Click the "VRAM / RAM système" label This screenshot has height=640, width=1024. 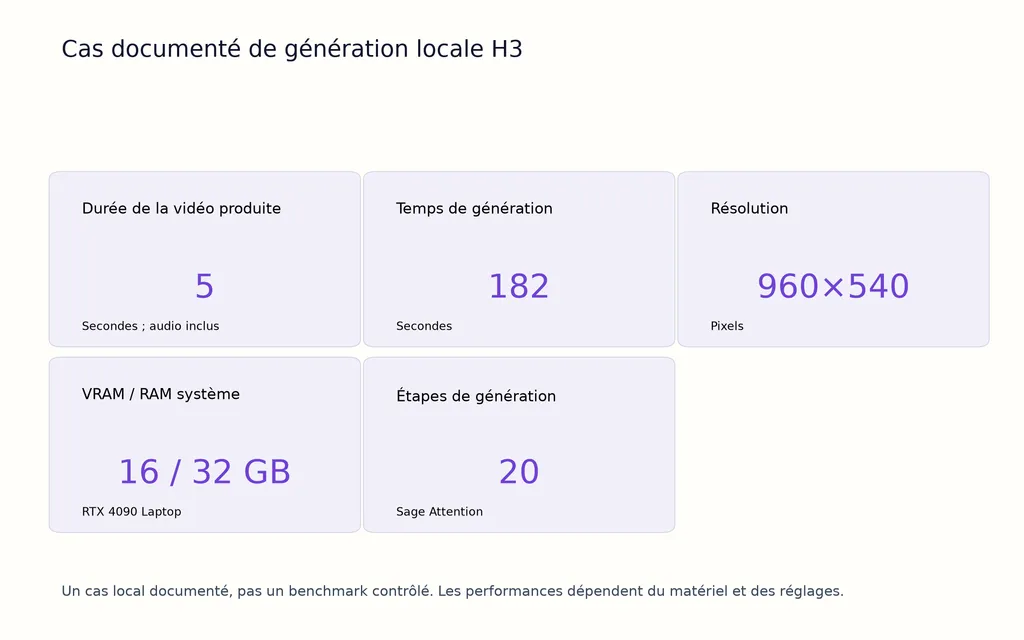pyautogui.click(x=161, y=394)
